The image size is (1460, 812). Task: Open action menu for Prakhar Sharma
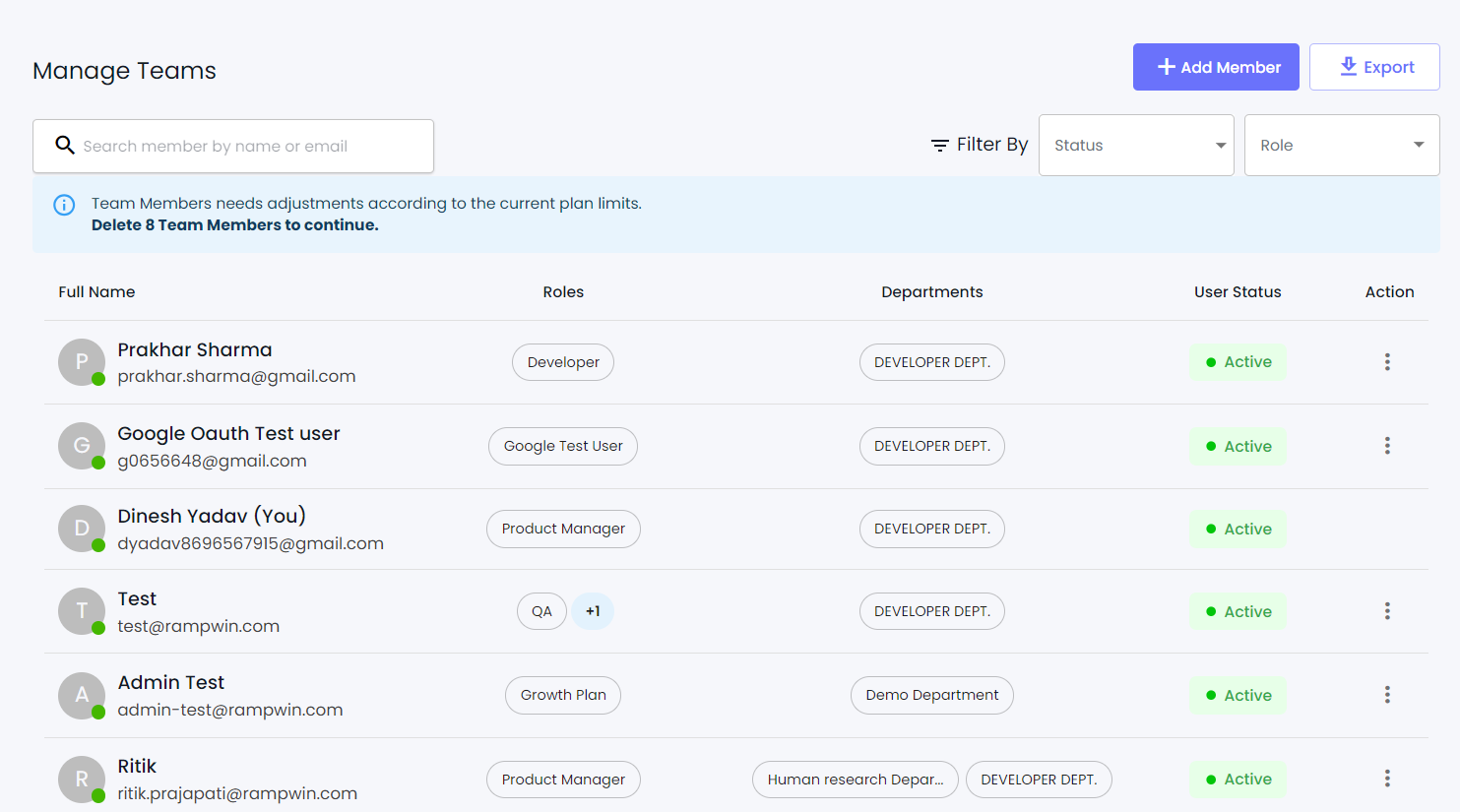point(1387,362)
